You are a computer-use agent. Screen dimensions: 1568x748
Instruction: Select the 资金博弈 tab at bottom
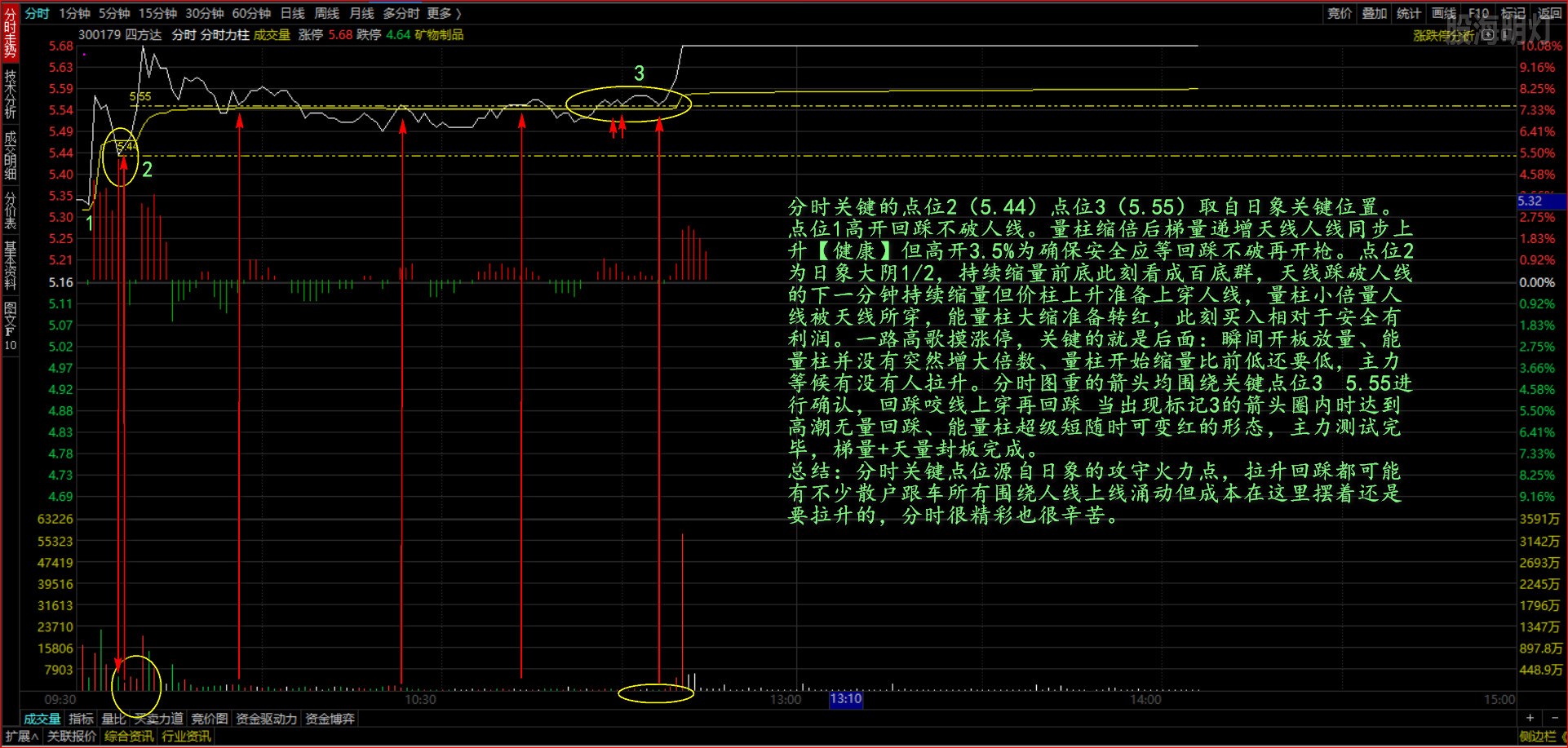(330, 719)
